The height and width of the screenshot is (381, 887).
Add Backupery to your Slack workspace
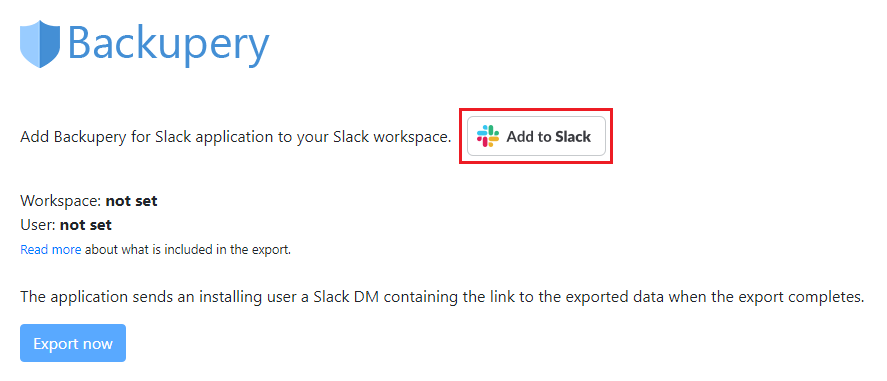tap(536, 136)
